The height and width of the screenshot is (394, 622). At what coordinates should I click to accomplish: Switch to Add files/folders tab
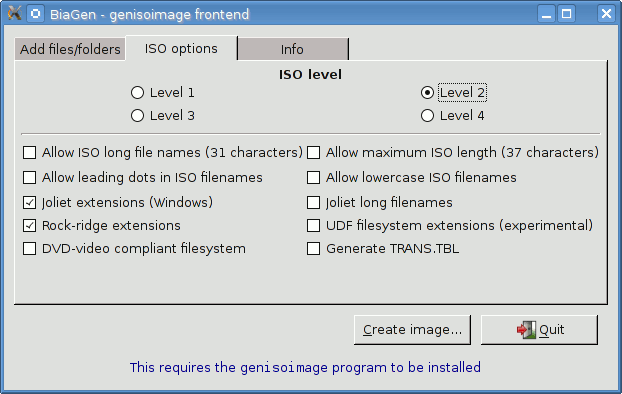click(x=70, y=49)
